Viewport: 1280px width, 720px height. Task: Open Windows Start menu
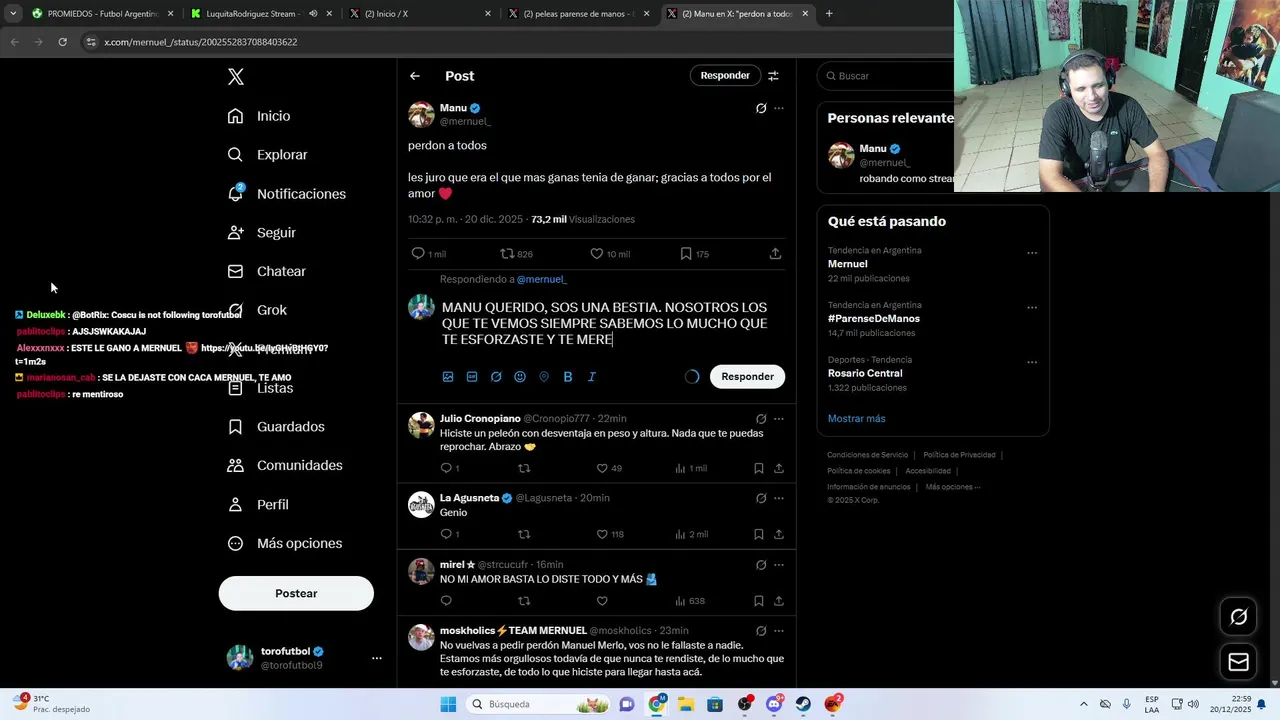click(448, 704)
